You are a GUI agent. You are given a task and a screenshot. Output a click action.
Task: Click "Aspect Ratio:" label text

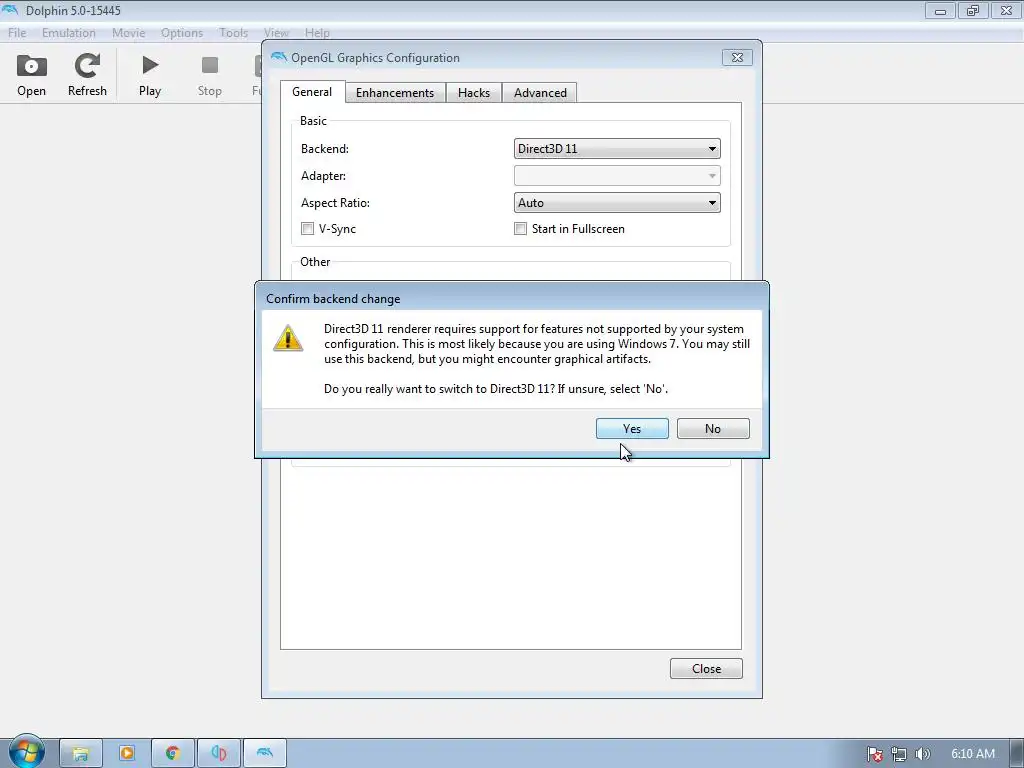tap(335, 203)
